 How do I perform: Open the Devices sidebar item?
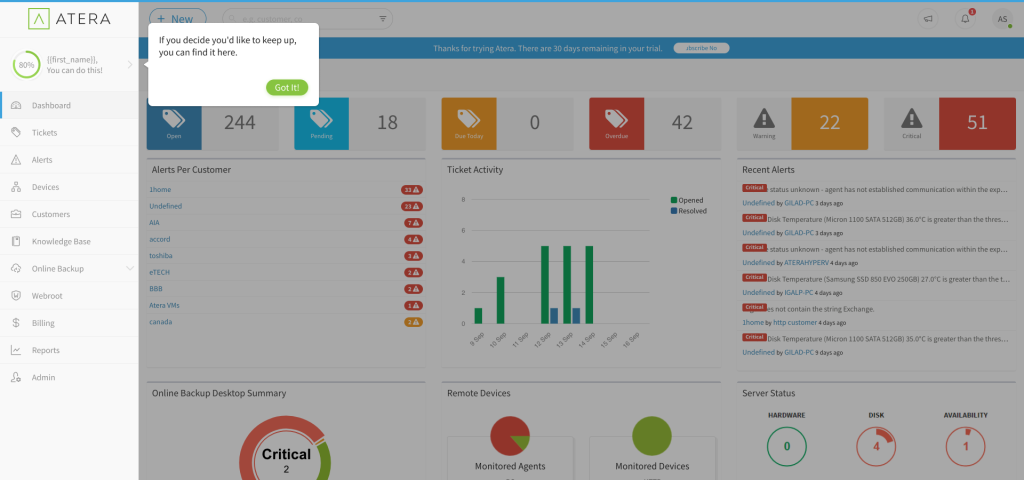click(45, 187)
